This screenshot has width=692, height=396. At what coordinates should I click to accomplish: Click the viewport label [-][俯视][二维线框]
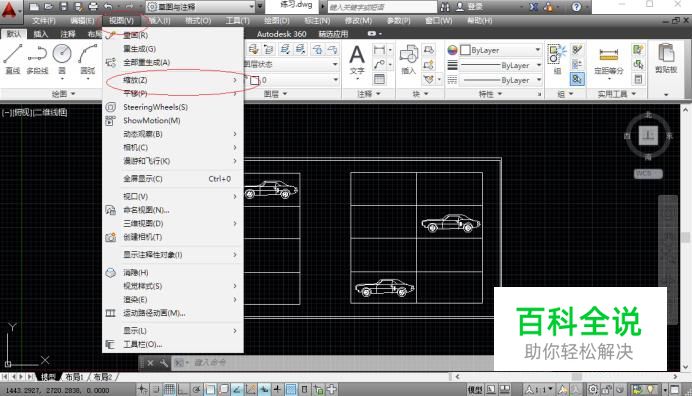34,112
